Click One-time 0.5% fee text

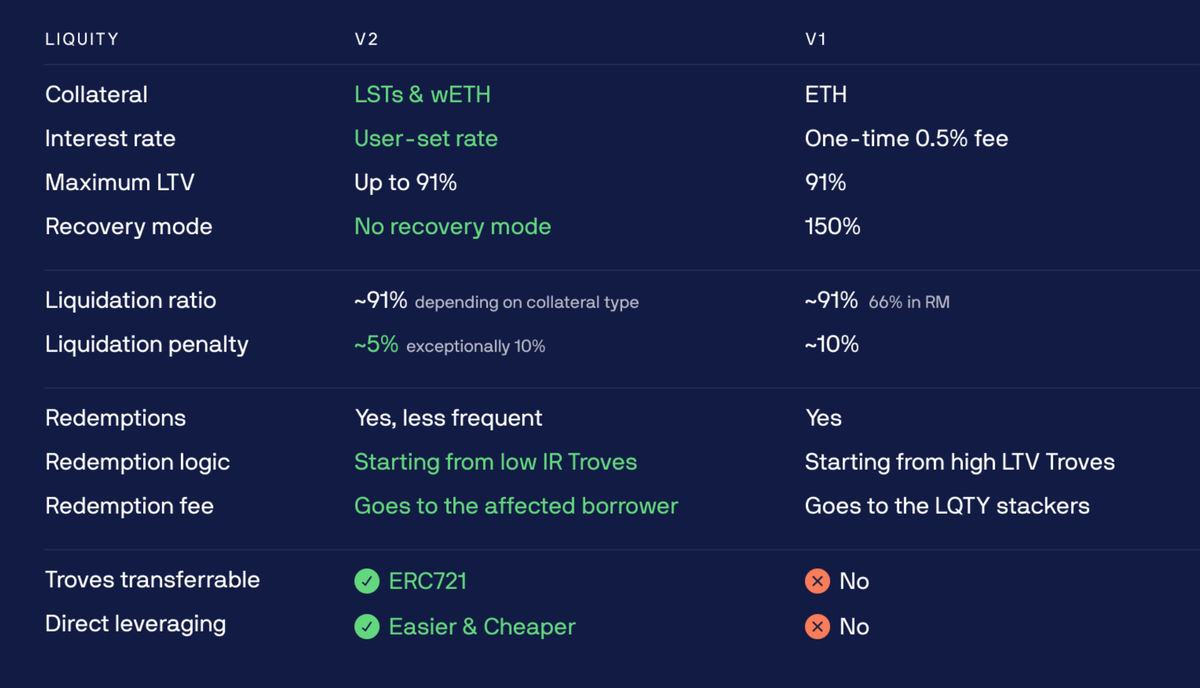(x=906, y=139)
